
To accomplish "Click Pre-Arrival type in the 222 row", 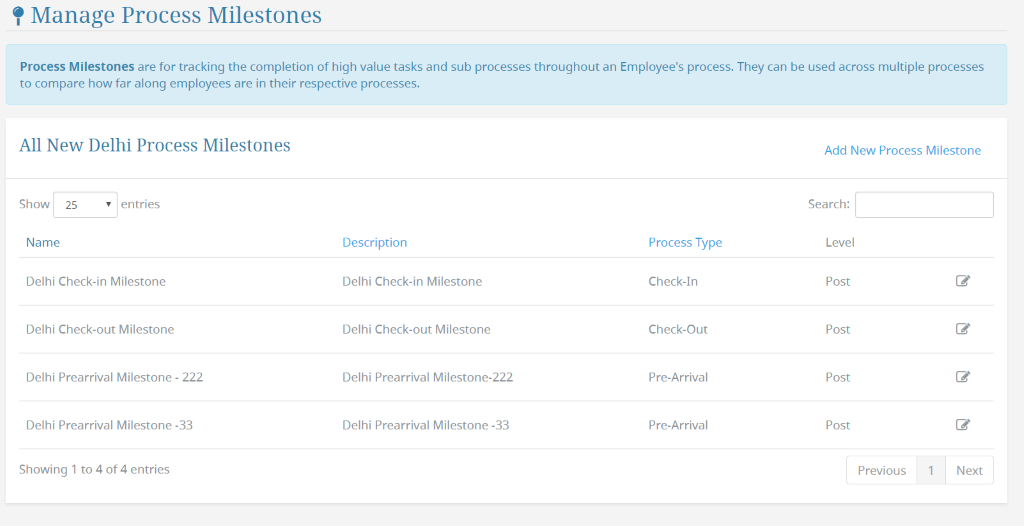I will (x=678, y=377).
